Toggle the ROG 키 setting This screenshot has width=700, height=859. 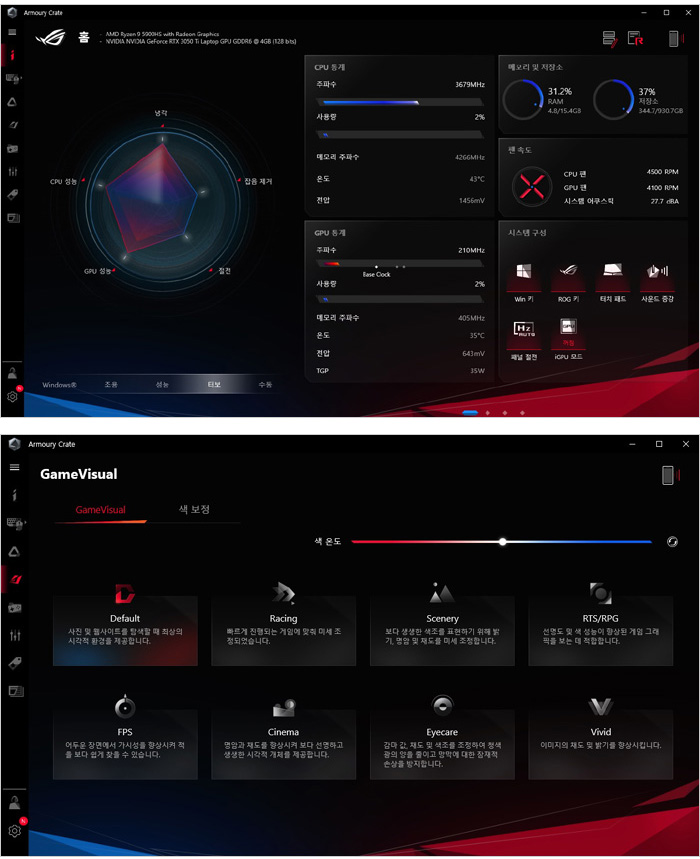coord(569,283)
